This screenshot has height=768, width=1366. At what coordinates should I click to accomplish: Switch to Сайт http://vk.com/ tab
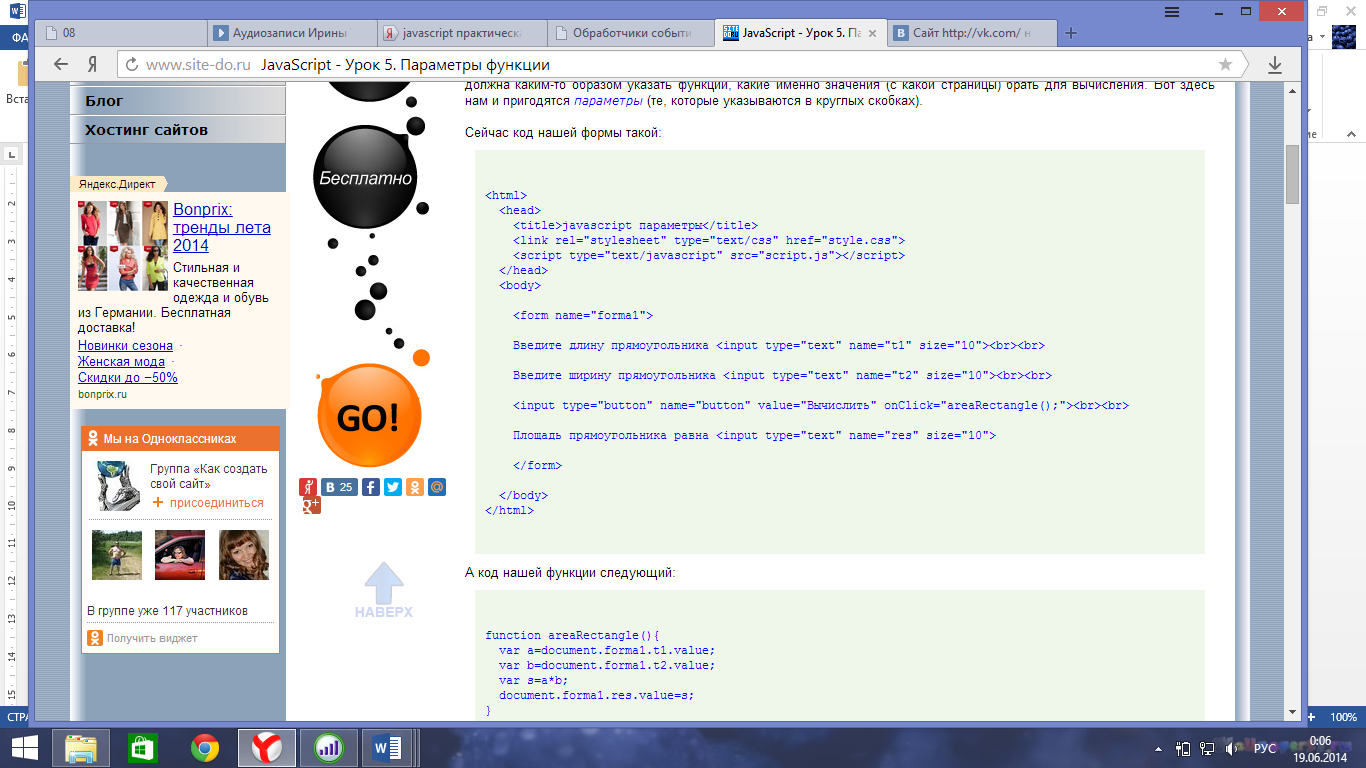pos(971,33)
